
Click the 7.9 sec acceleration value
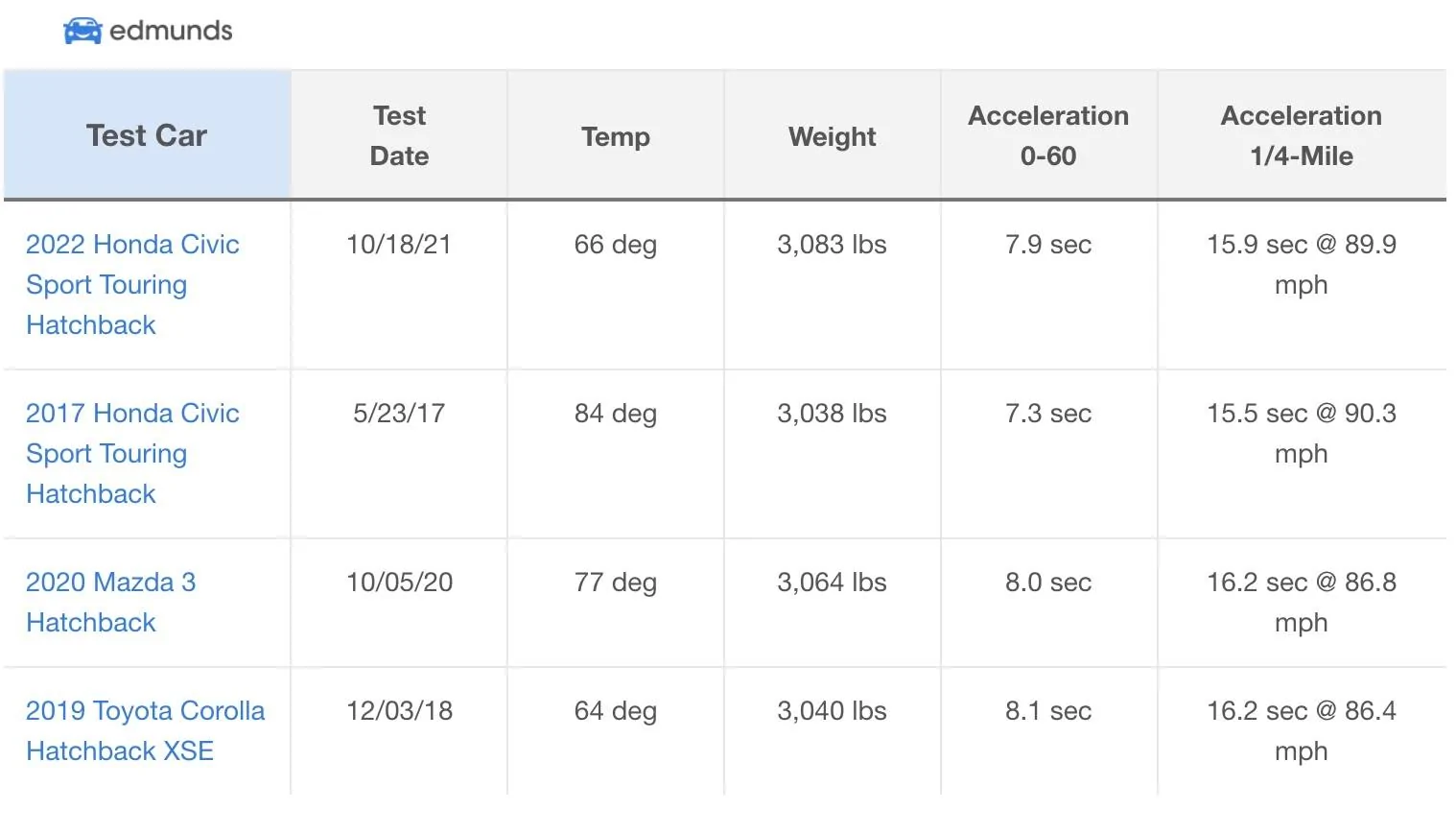click(x=1048, y=245)
